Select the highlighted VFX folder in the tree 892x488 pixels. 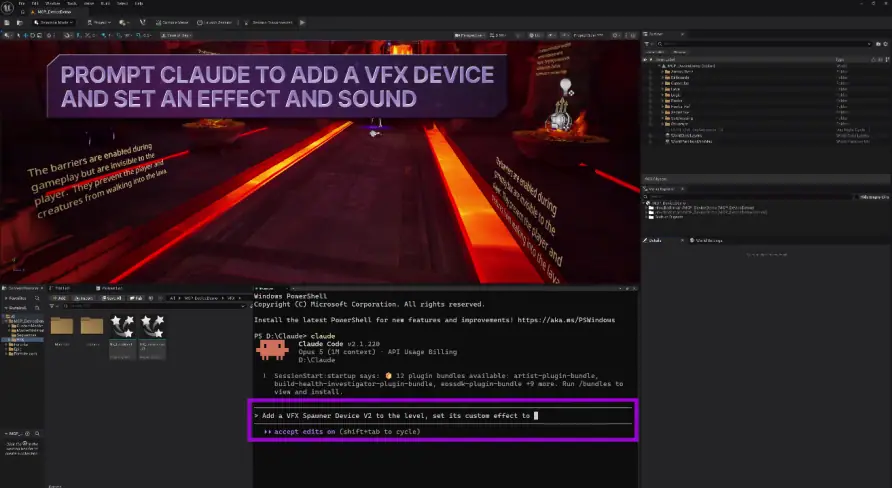click(22, 340)
